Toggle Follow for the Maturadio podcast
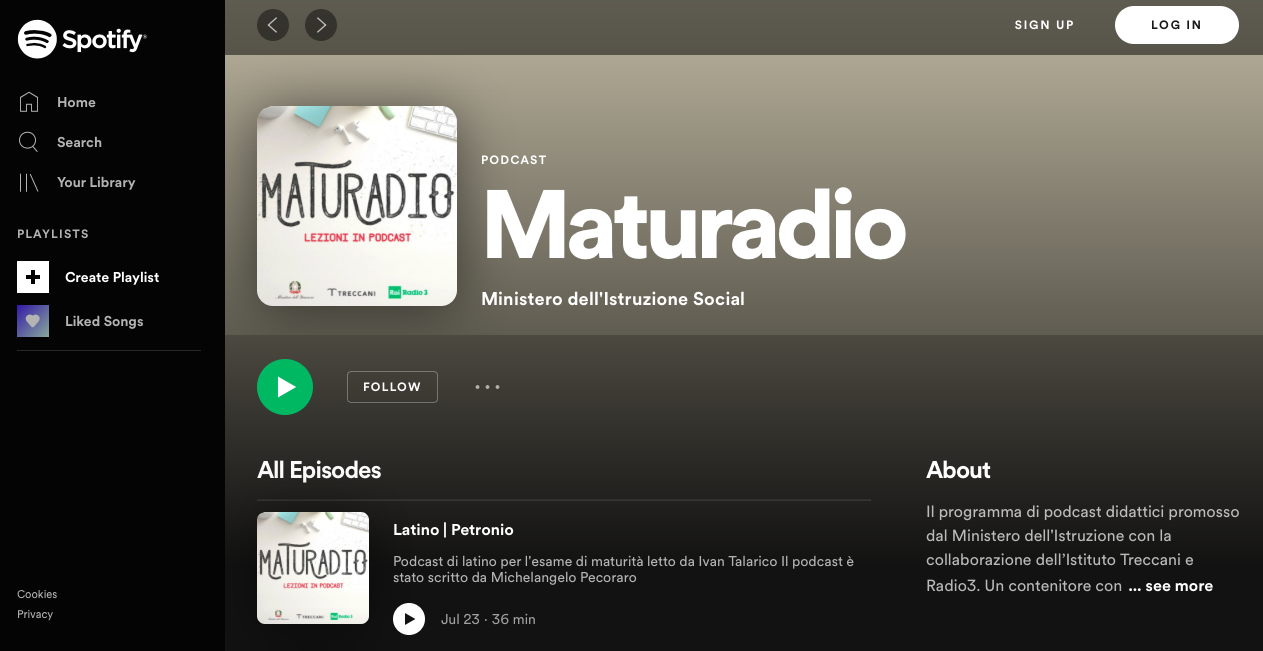 (x=392, y=387)
